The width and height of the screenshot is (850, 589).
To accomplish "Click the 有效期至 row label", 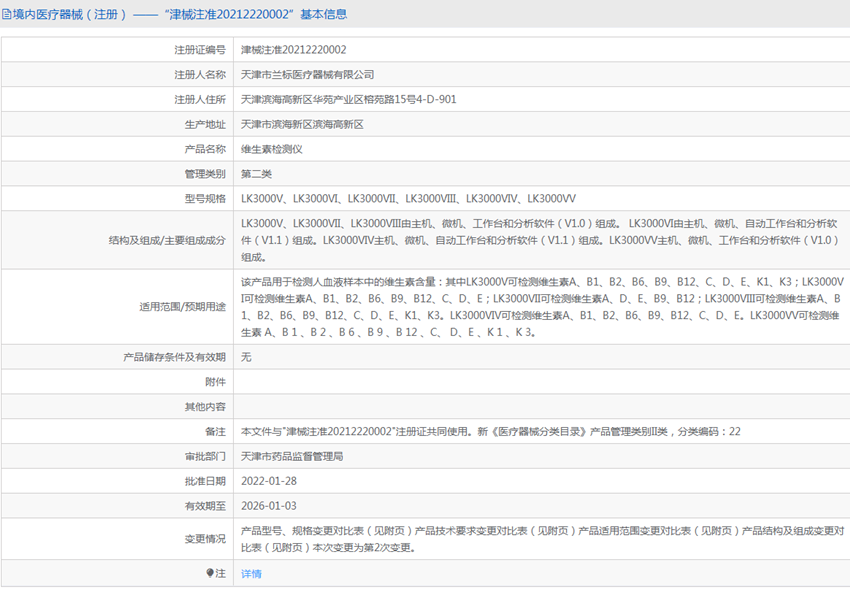I will [205, 506].
